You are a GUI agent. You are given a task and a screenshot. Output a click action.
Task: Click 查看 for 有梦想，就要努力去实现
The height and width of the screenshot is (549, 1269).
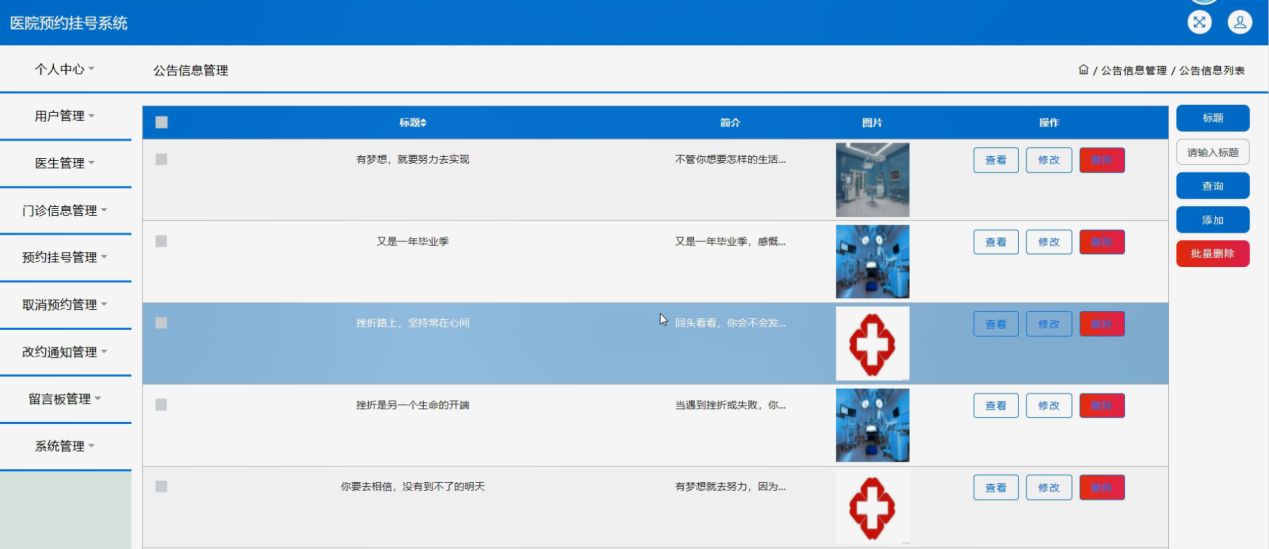996,160
